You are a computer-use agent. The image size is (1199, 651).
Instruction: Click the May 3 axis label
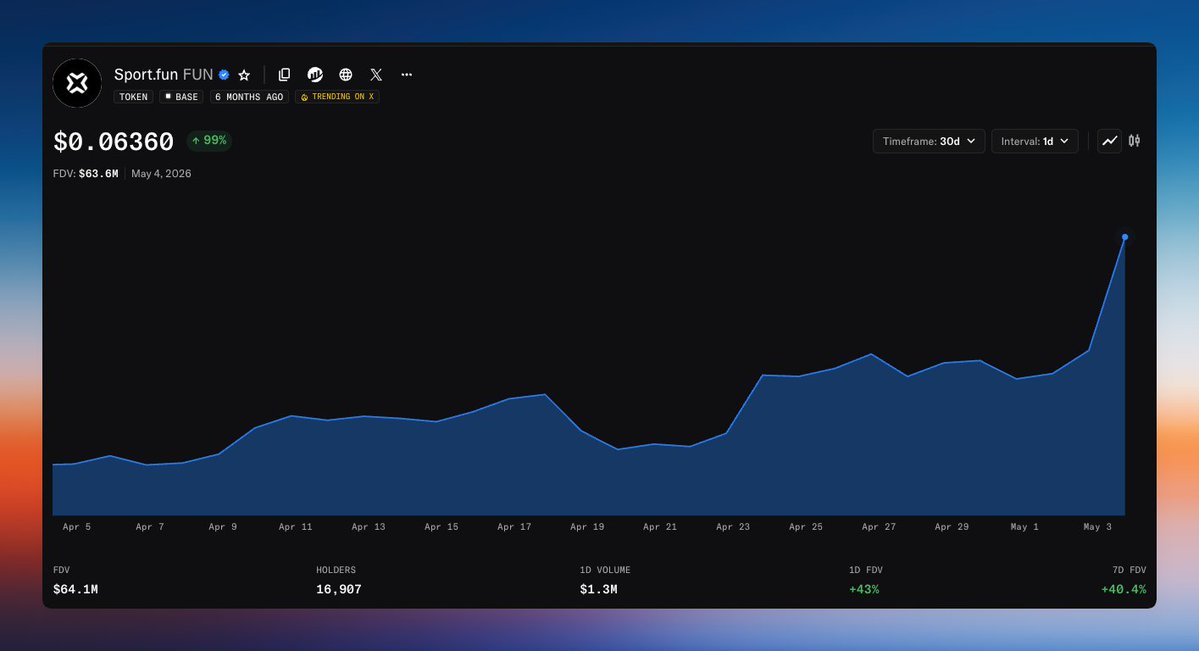pyautogui.click(x=1097, y=527)
